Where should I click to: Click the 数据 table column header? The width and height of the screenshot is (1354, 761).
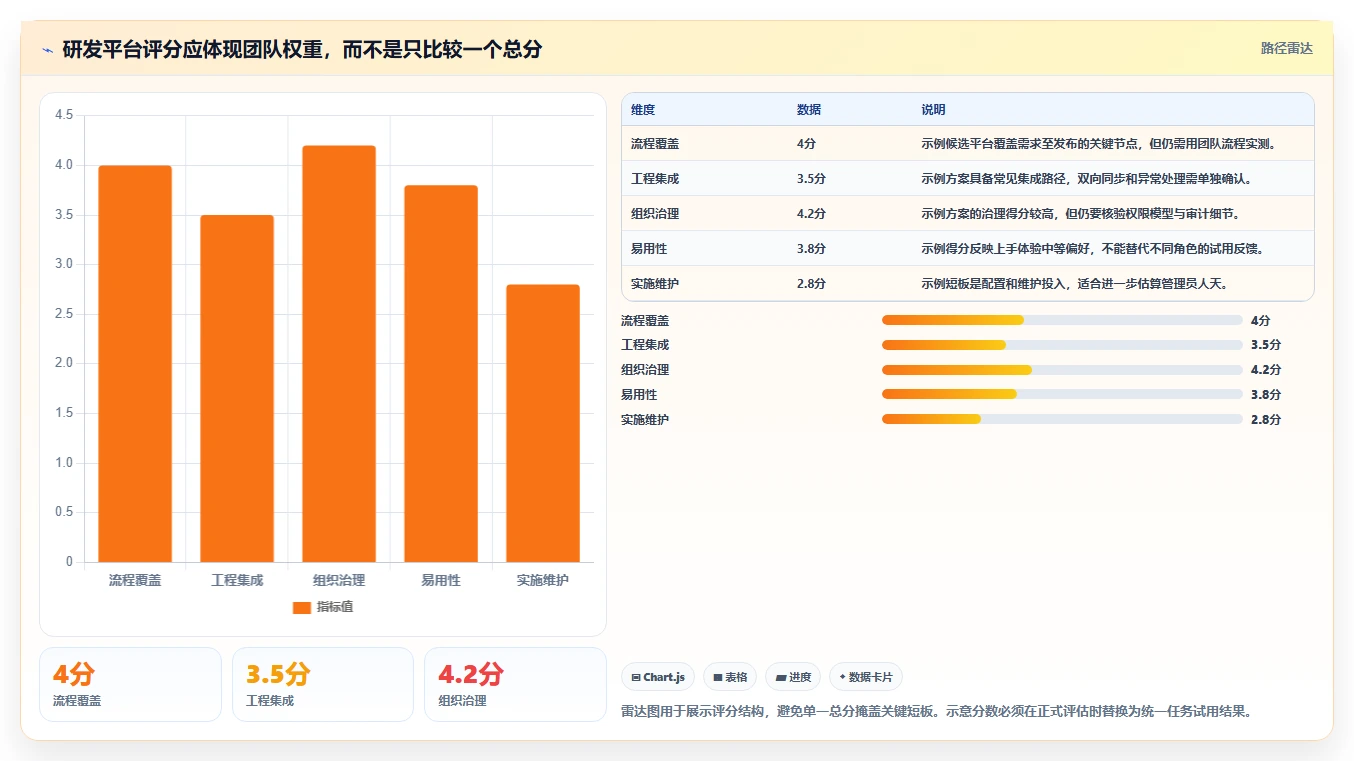809,110
